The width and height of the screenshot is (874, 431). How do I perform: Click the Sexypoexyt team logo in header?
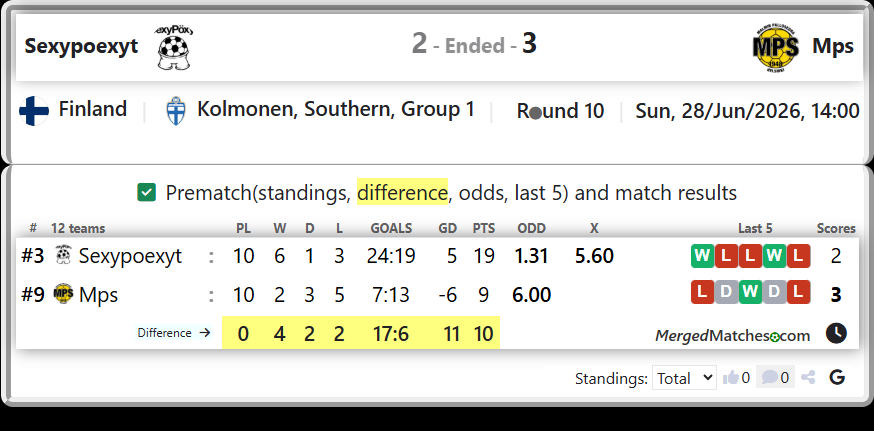(x=175, y=47)
